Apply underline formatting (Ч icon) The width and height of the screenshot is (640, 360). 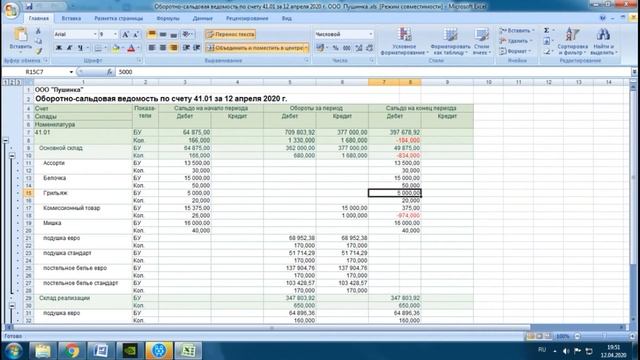pos(80,48)
